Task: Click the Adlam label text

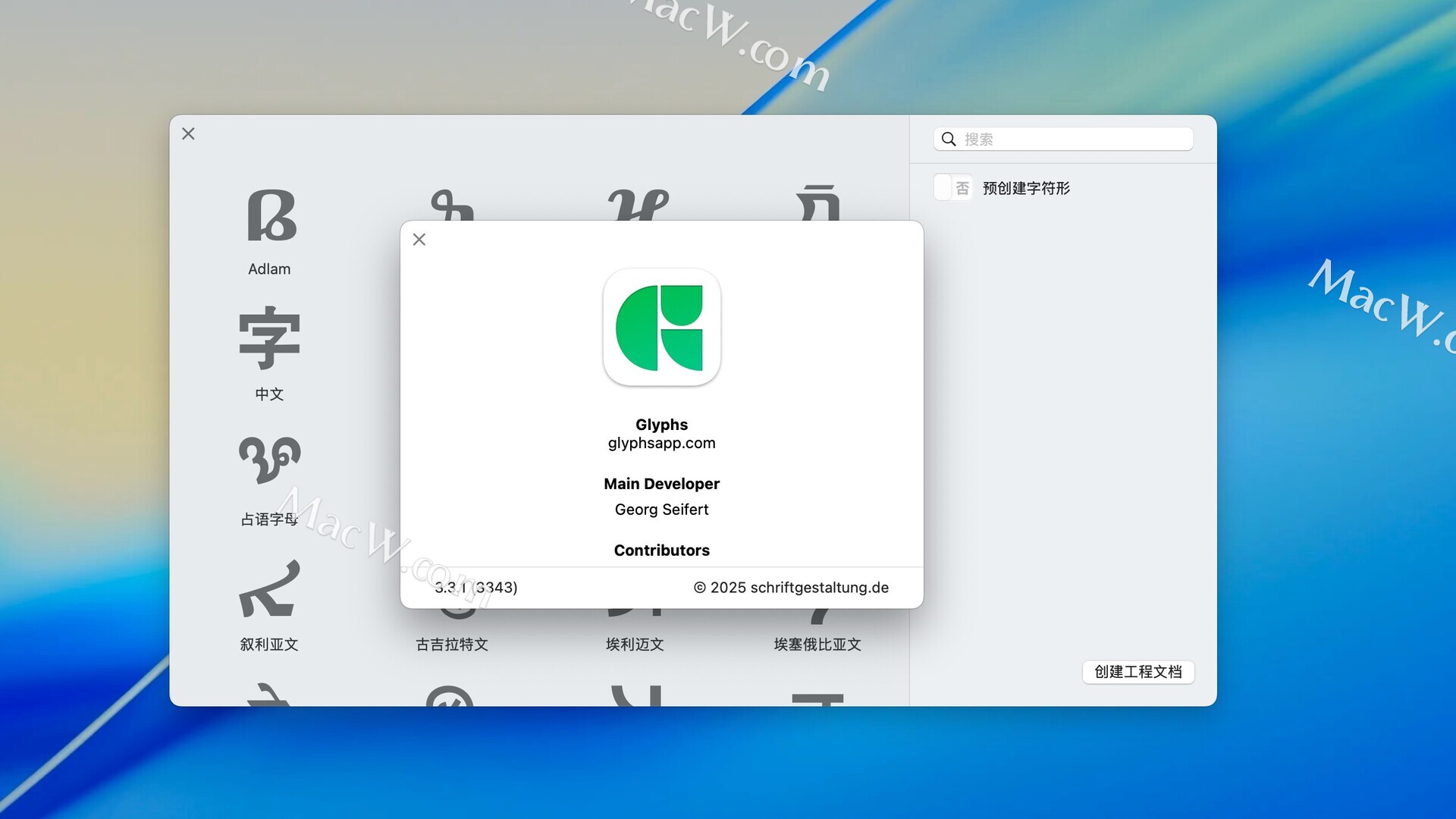Action: point(269,269)
